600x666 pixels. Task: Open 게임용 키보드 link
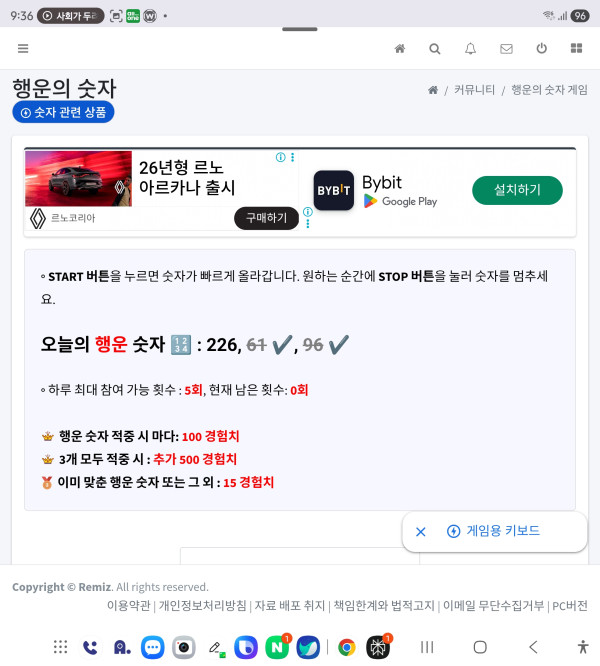[493, 531]
